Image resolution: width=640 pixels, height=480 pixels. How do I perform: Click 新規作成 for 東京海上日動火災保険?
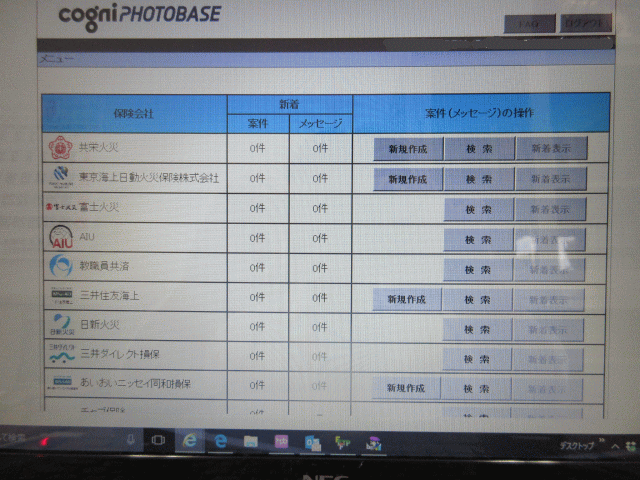(408, 179)
